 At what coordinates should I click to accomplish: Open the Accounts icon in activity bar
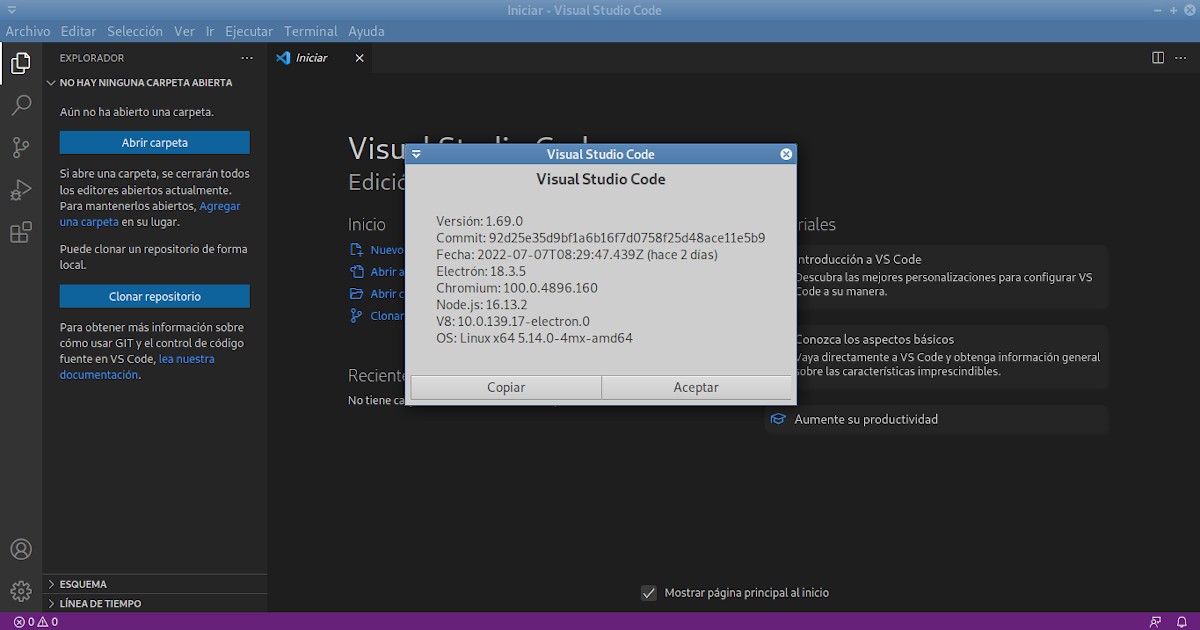pos(20,549)
